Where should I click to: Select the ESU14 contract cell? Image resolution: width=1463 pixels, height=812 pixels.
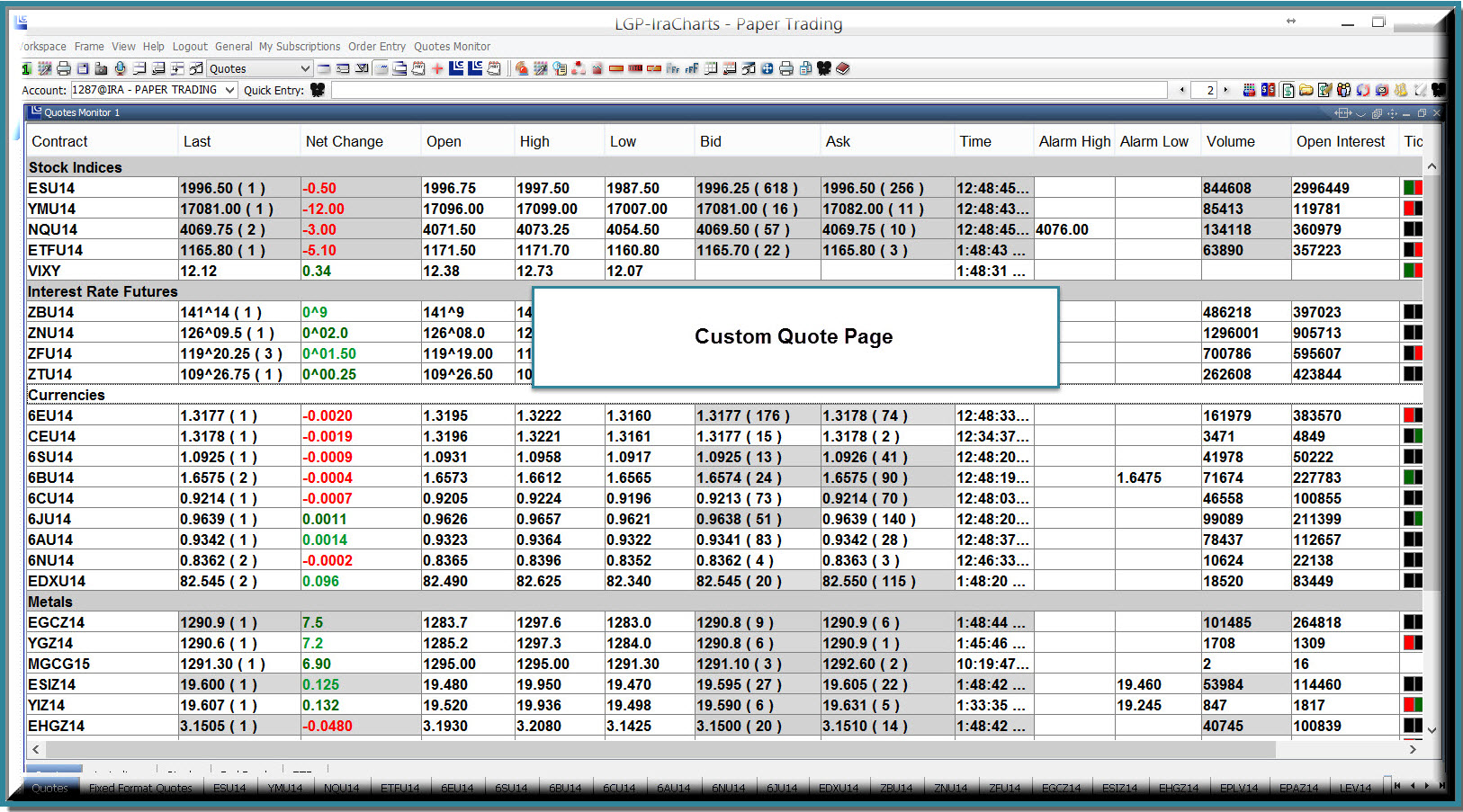pos(103,188)
